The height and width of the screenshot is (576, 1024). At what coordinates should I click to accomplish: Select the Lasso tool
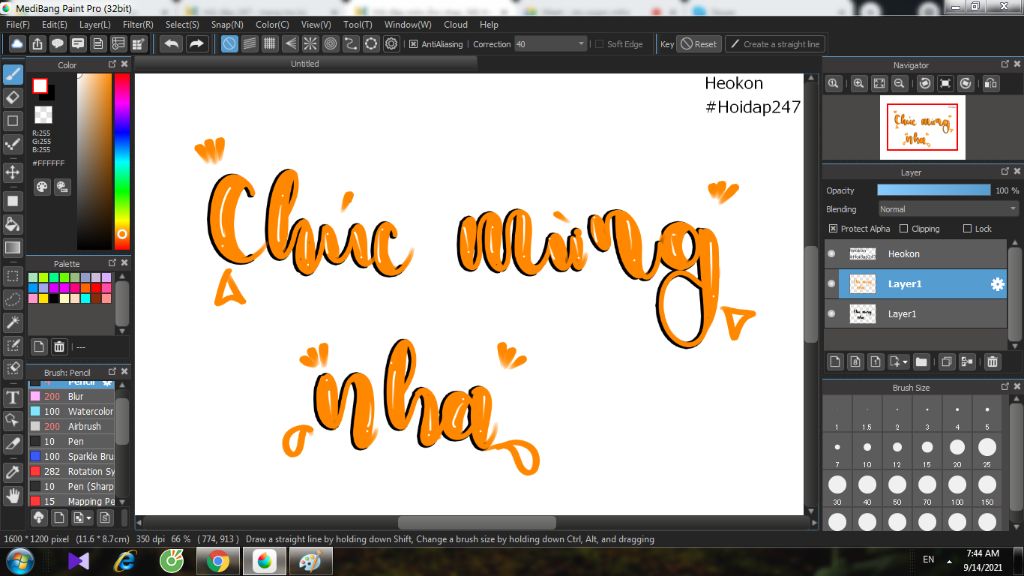click(x=12, y=299)
